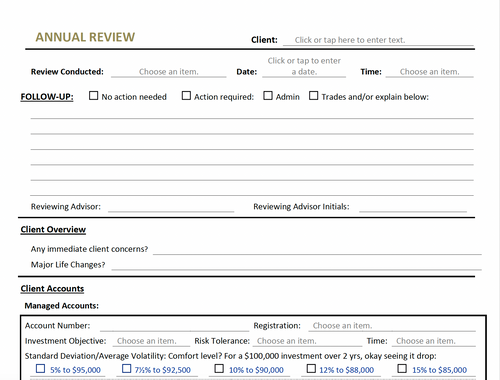Screen dimensions: 500x380
Task: Open the Registration dropdown
Action: click(392, 326)
